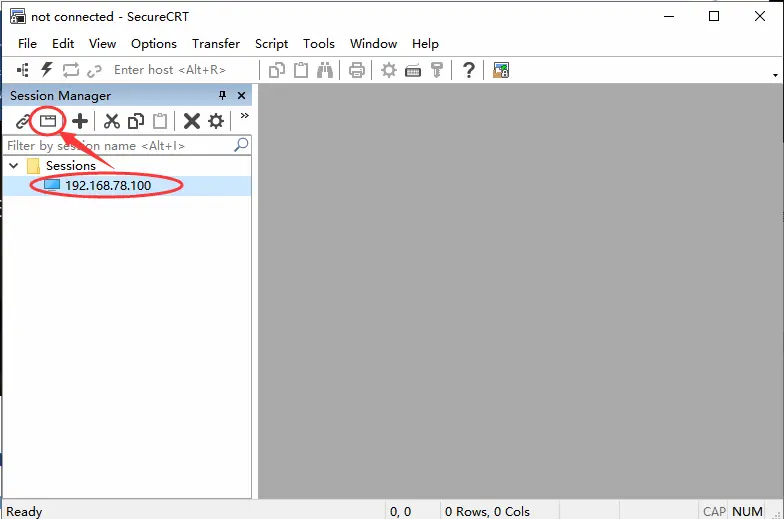Open the Edit menu
This screenshot has width=784, height=519.
pos(63,44)
